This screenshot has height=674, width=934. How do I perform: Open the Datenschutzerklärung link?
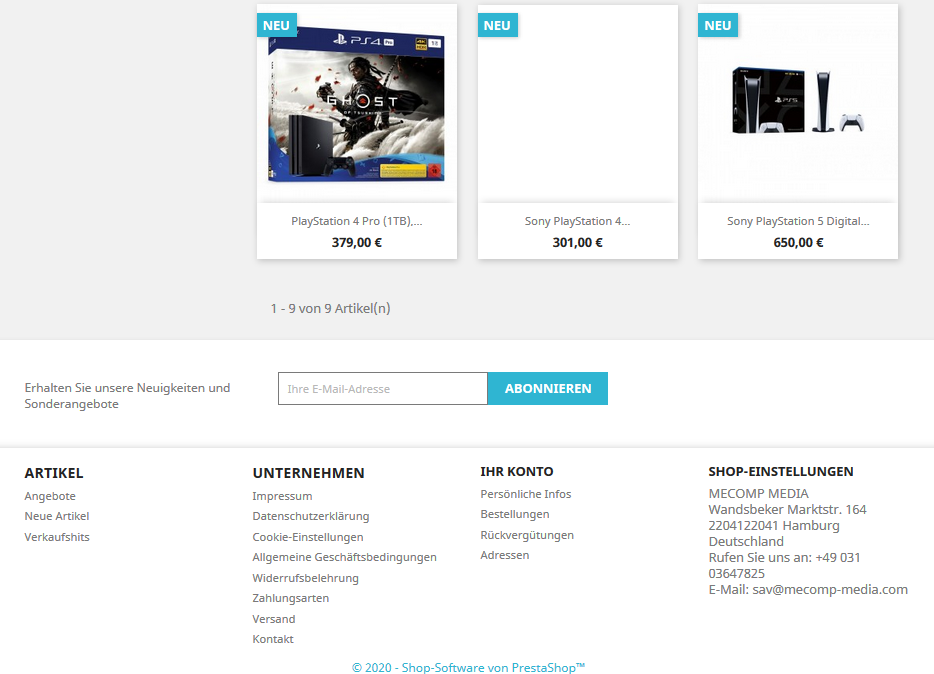311,516
